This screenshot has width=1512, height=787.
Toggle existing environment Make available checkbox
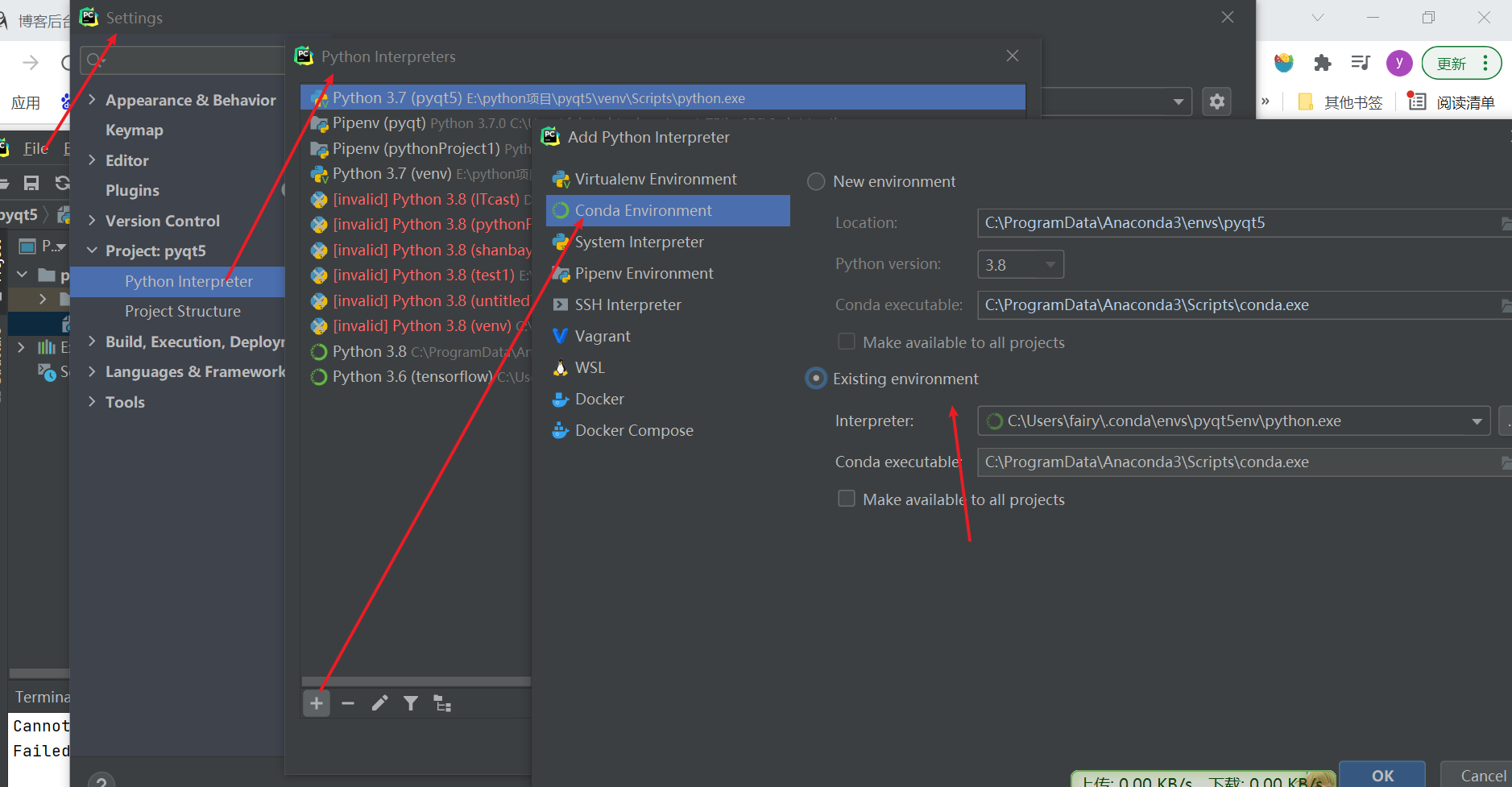pos(847,499)
